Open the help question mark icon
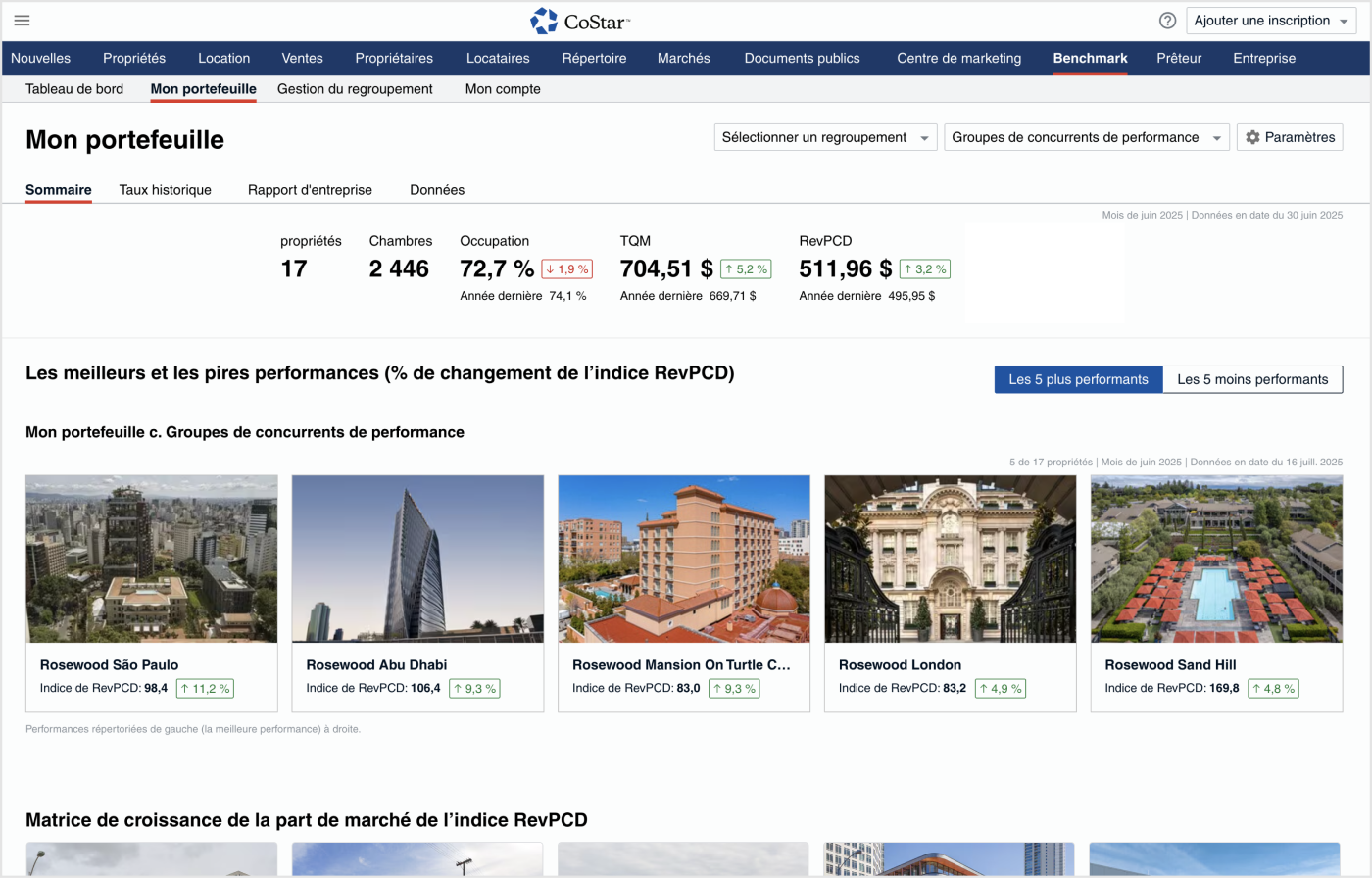1372x878 pixels. (1167, 21)
